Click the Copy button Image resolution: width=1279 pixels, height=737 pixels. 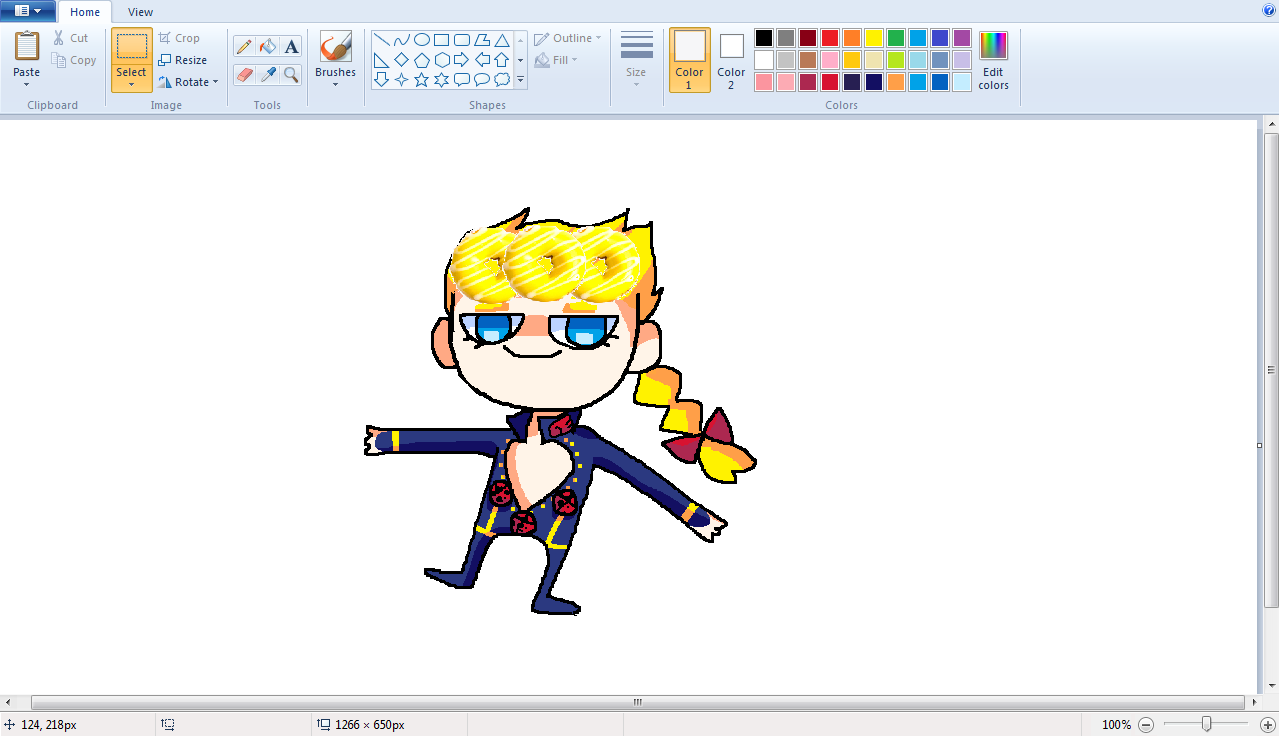pos(74,60)
